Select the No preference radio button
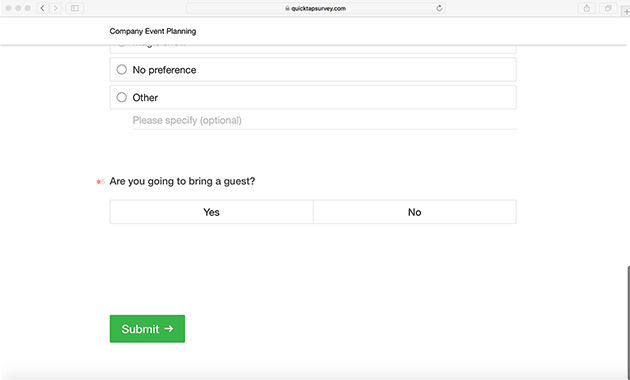 [x=121, y=69]
